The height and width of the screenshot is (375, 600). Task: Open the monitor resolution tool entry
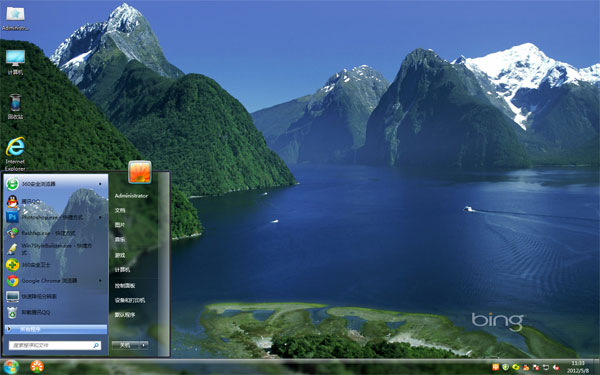[55, 296]
